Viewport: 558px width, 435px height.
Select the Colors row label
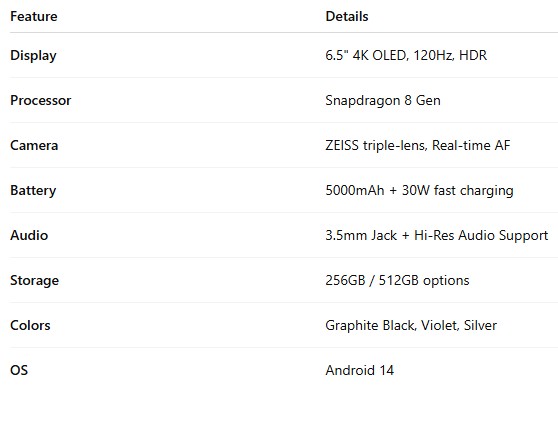[30, 325]
